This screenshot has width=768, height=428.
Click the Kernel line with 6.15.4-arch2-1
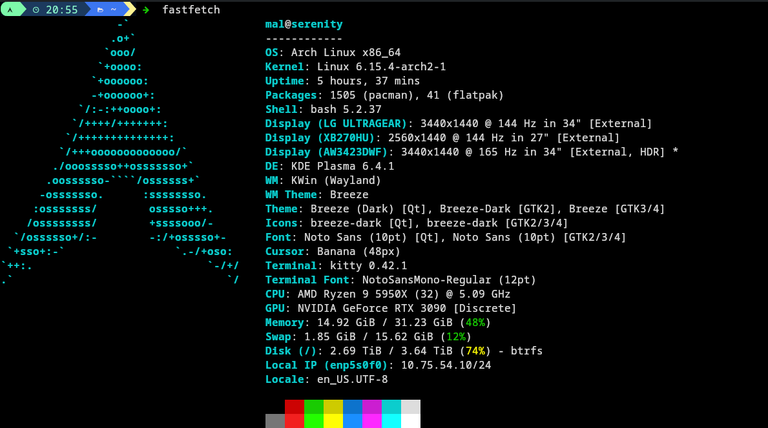point(356,67)
